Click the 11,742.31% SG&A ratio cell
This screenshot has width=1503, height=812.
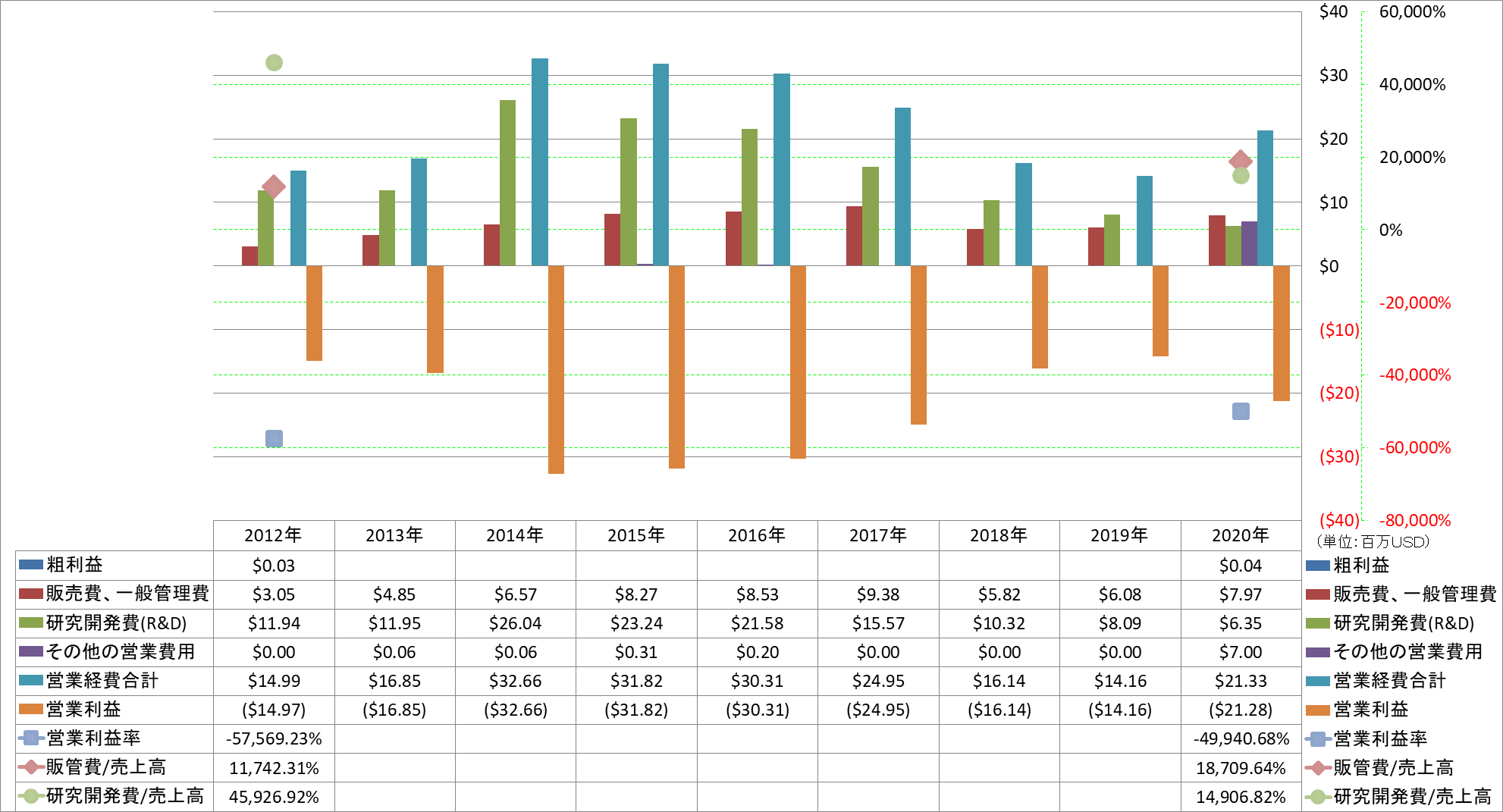pyautogui.click(x=274, y=768)
